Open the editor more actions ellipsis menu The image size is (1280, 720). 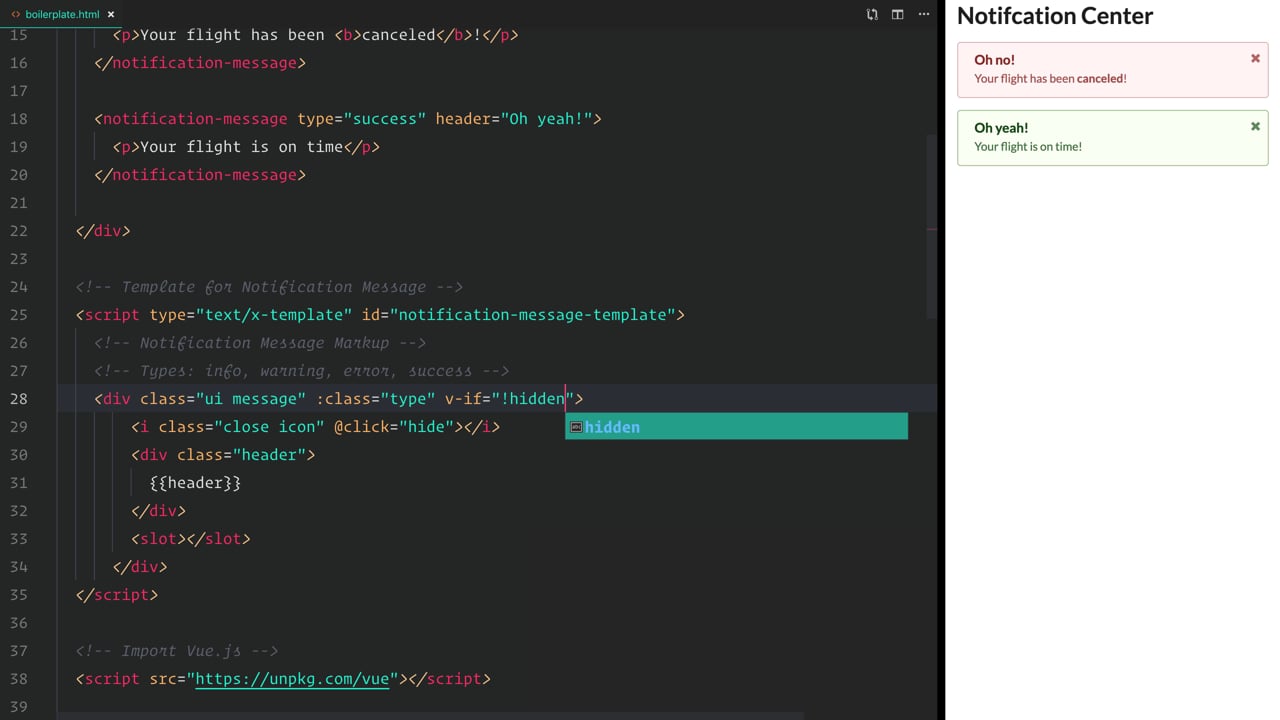tap(923, 14)
